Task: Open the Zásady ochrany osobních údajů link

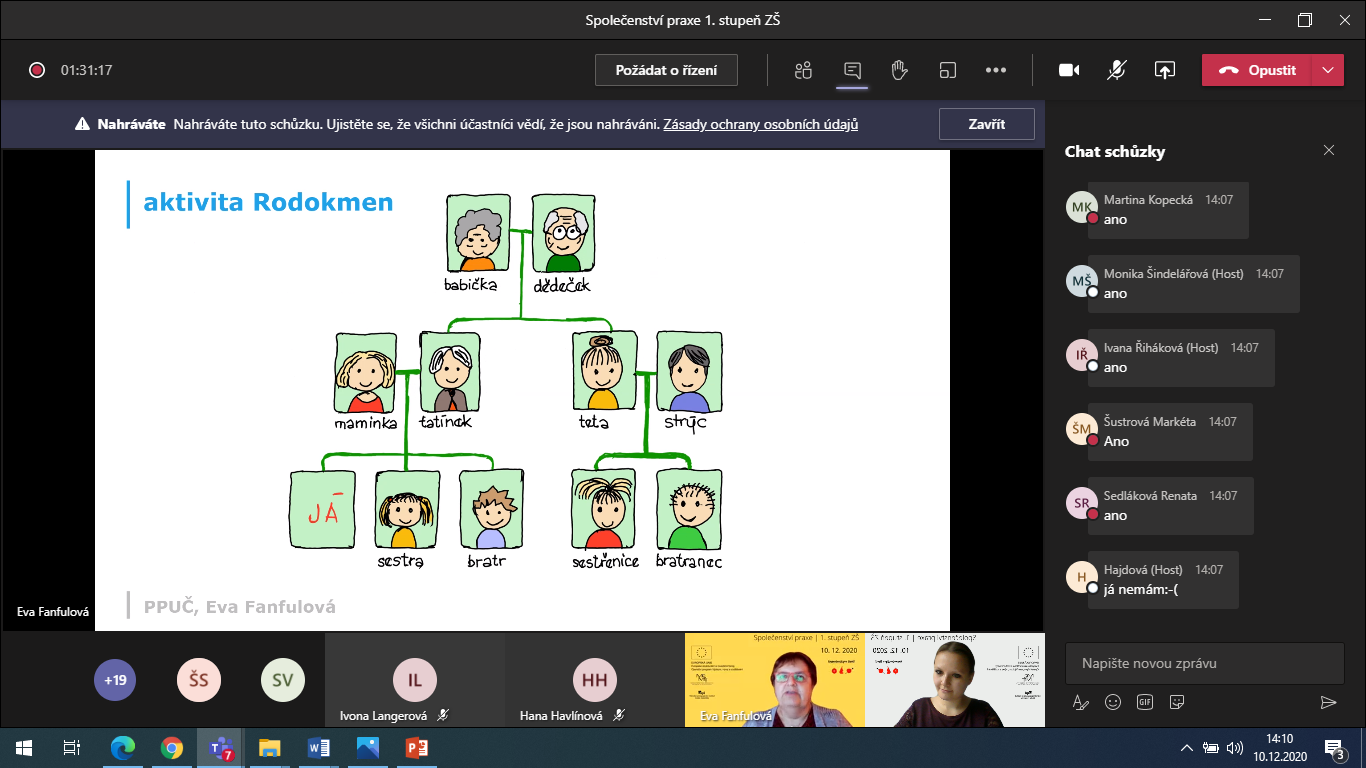Action: pos(760,125)
